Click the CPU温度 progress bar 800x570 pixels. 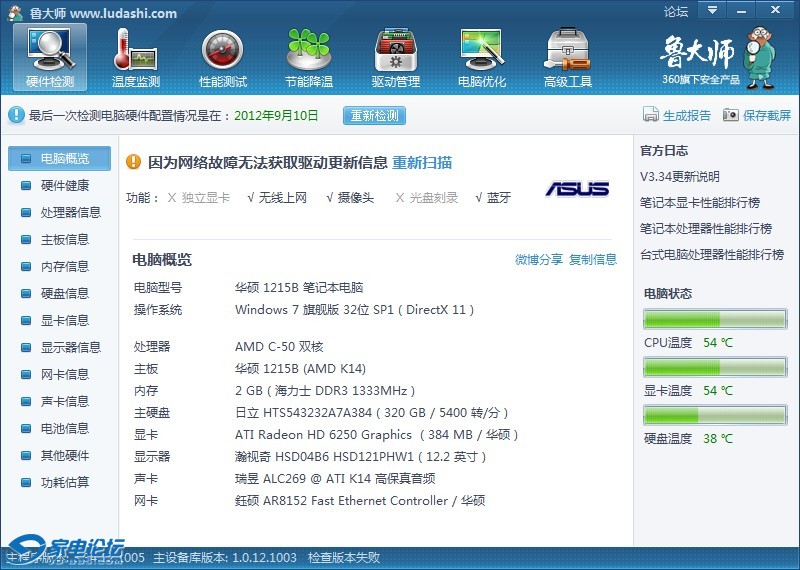(x=715, y=319)
